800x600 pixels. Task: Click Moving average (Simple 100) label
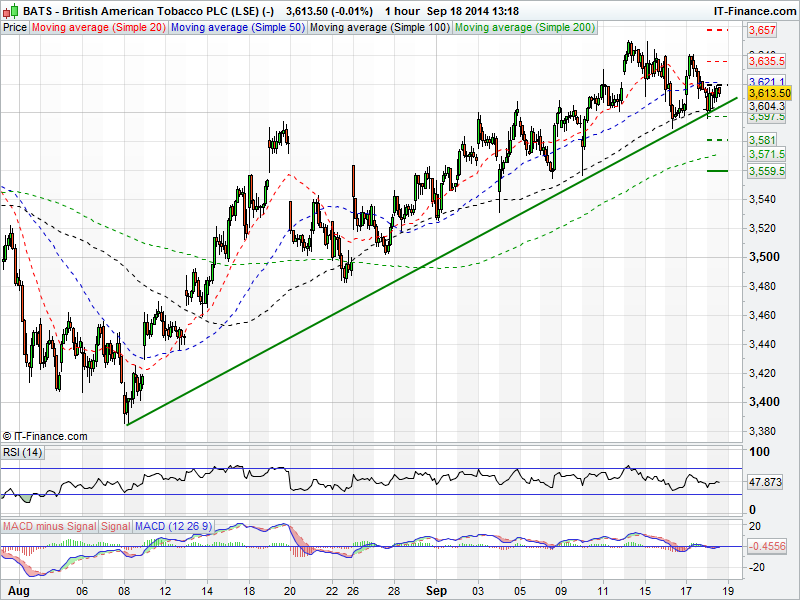379,28
